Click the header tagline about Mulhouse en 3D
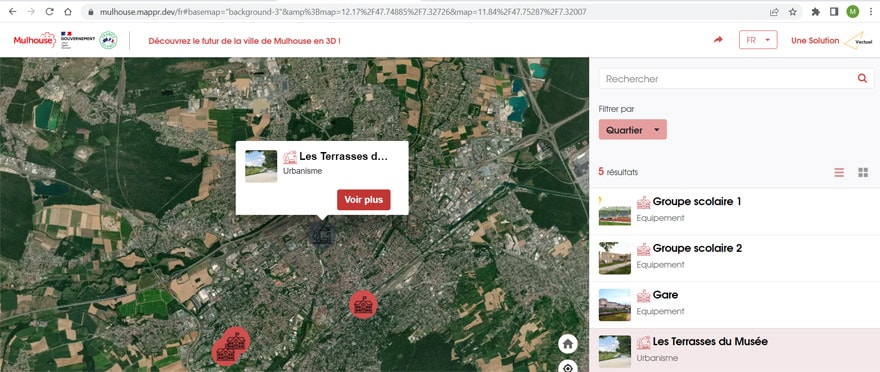Viewport: 880px width, 372px height. tap(244, 41)
